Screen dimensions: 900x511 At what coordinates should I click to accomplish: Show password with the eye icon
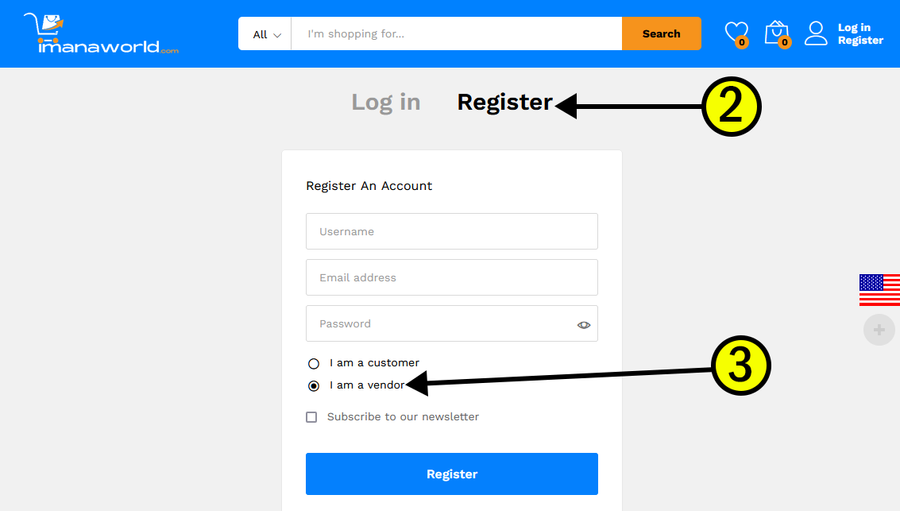(583, 325)
